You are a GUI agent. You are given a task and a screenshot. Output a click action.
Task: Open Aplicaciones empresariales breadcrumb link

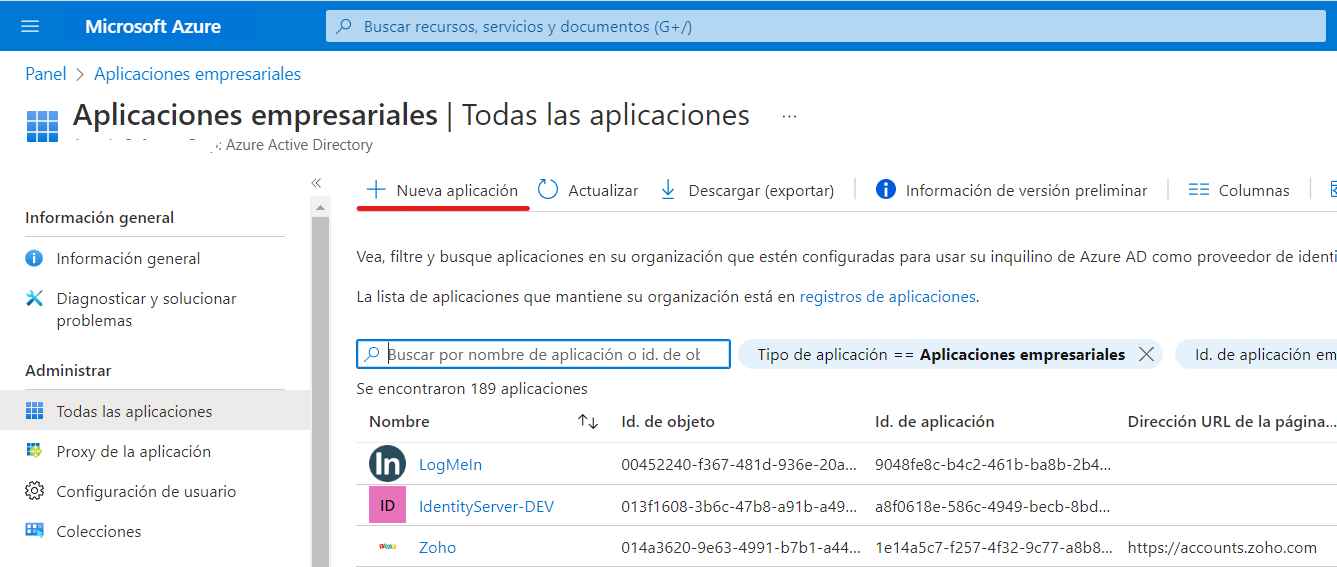197,74
